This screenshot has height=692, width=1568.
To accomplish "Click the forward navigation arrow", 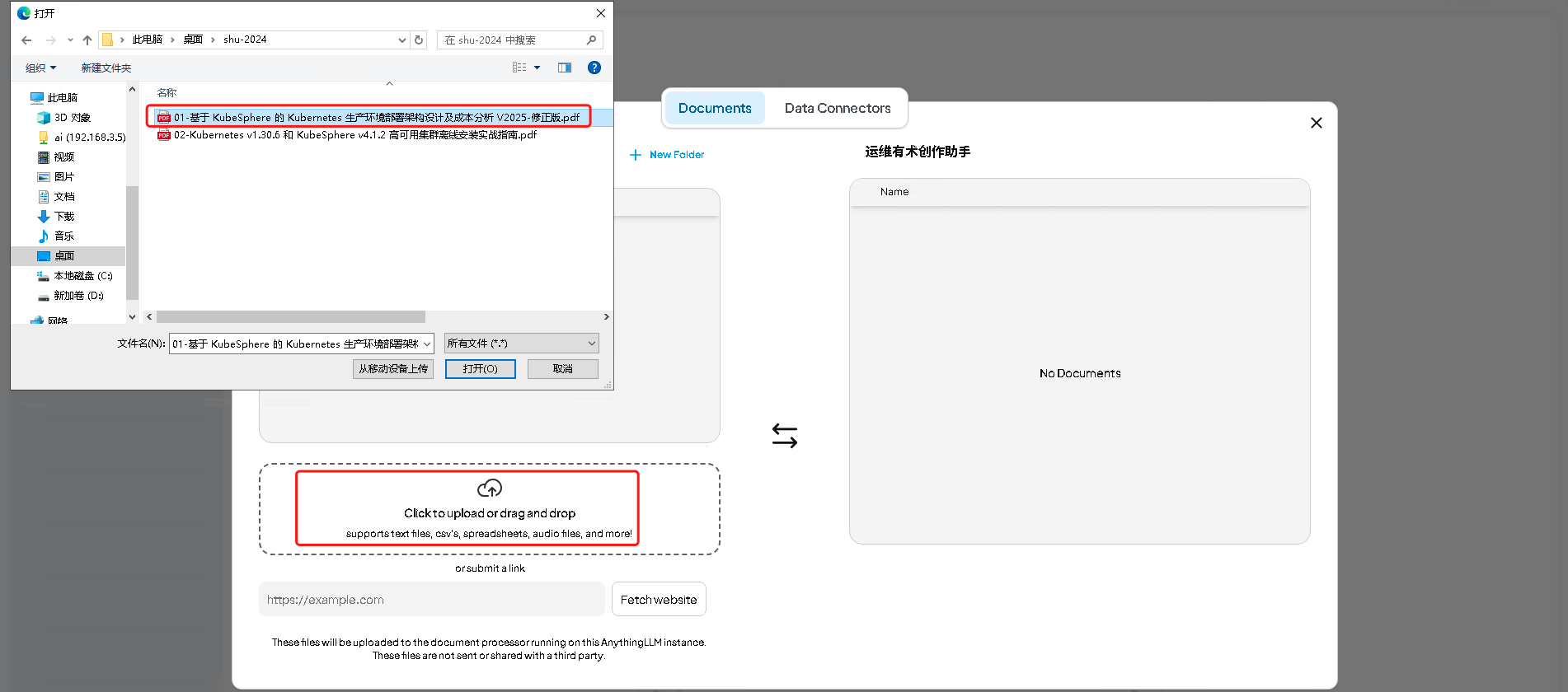I will coord(51,40).
